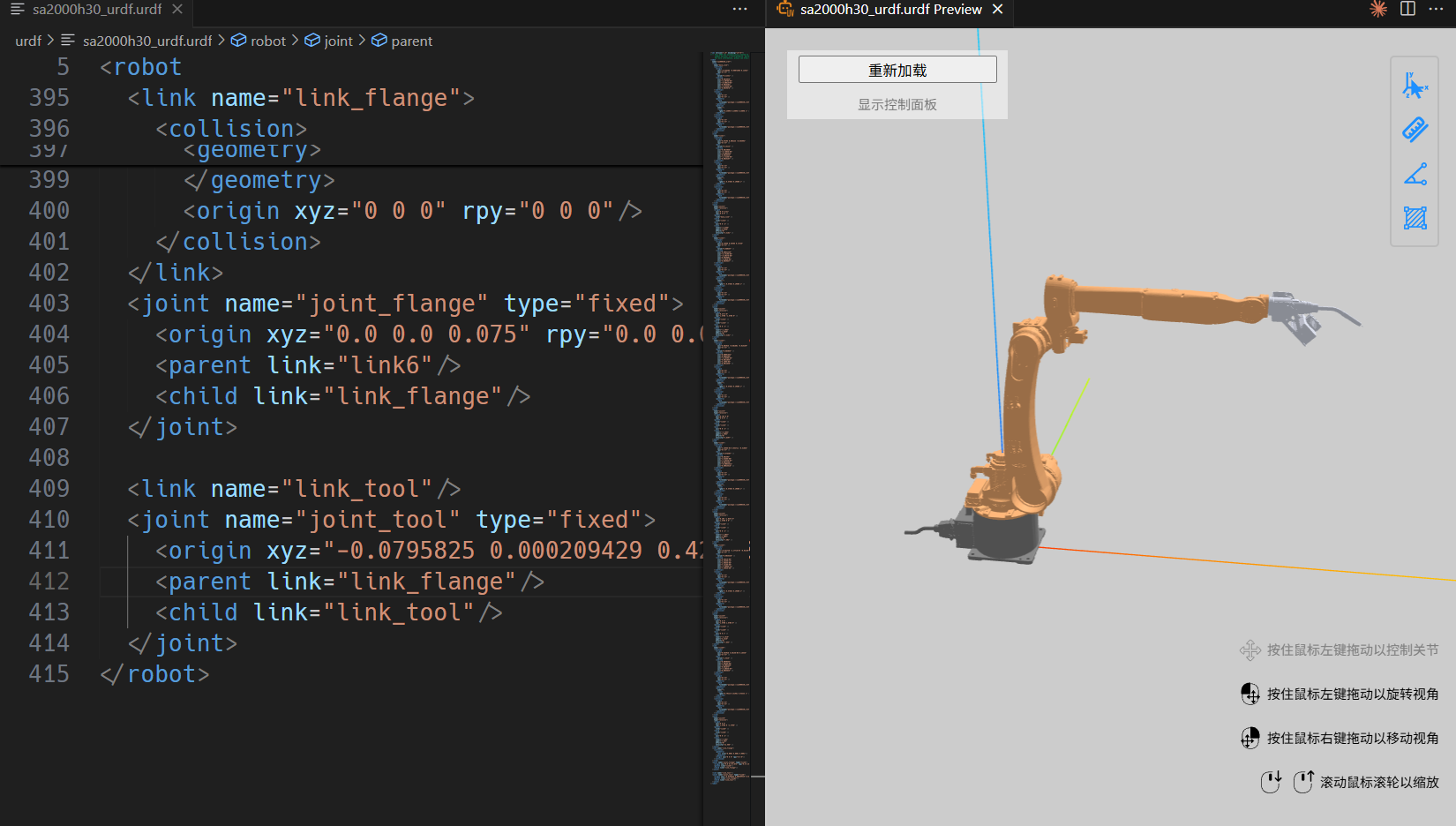This screenshot has height=826, width=1456.
Task: Activate the angle measurement tool
Action: (1415, 174)
